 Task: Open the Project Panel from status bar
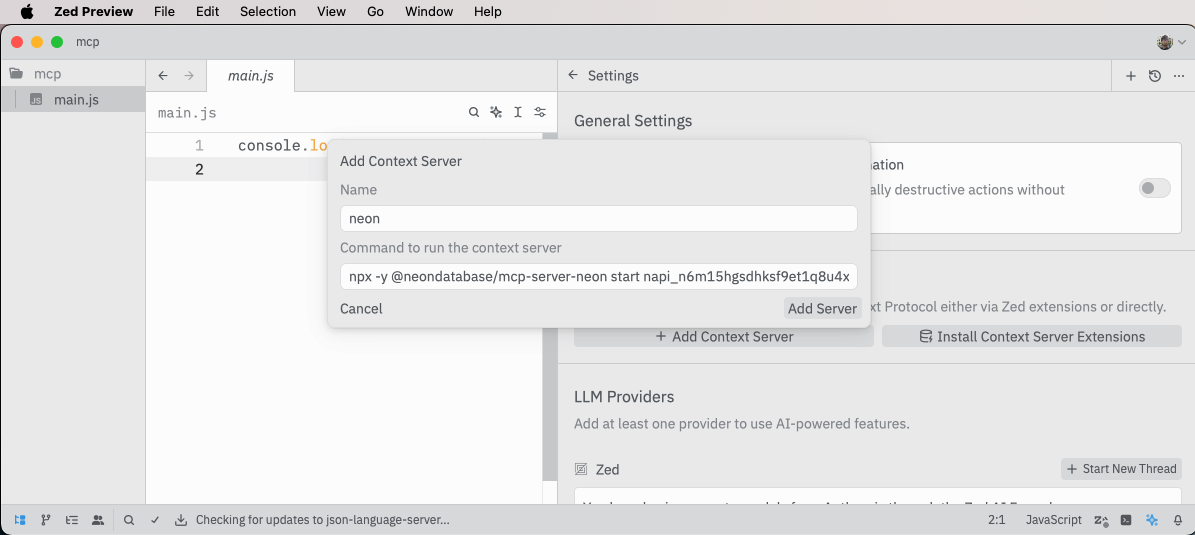(20, 520)
